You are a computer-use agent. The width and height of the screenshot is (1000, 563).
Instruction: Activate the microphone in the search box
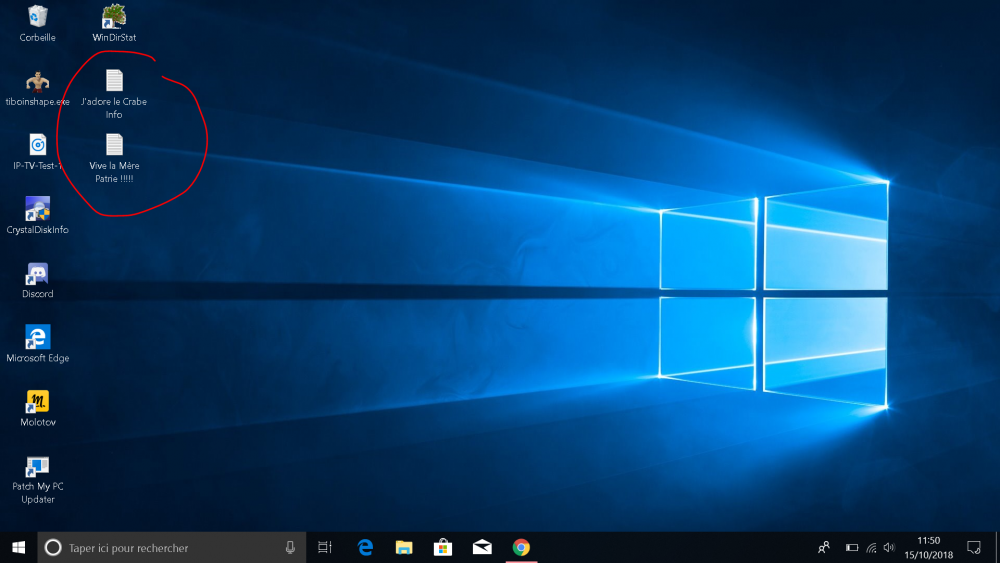click(290, 547)
